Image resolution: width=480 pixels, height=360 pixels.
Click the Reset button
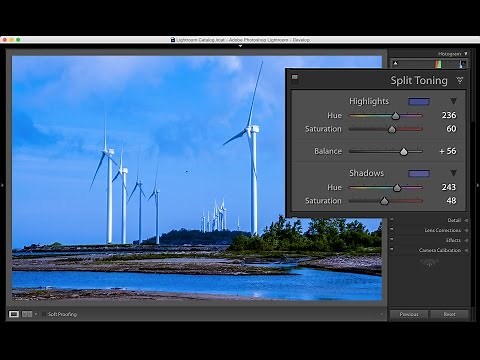click(449, 314)
